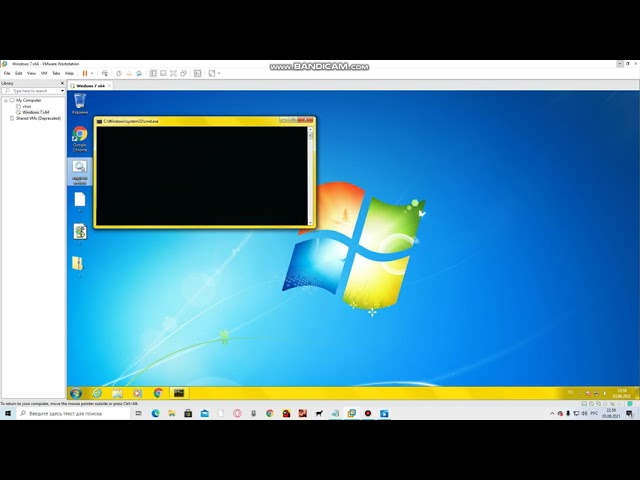Show hidden host tray icons chevron

552,413
